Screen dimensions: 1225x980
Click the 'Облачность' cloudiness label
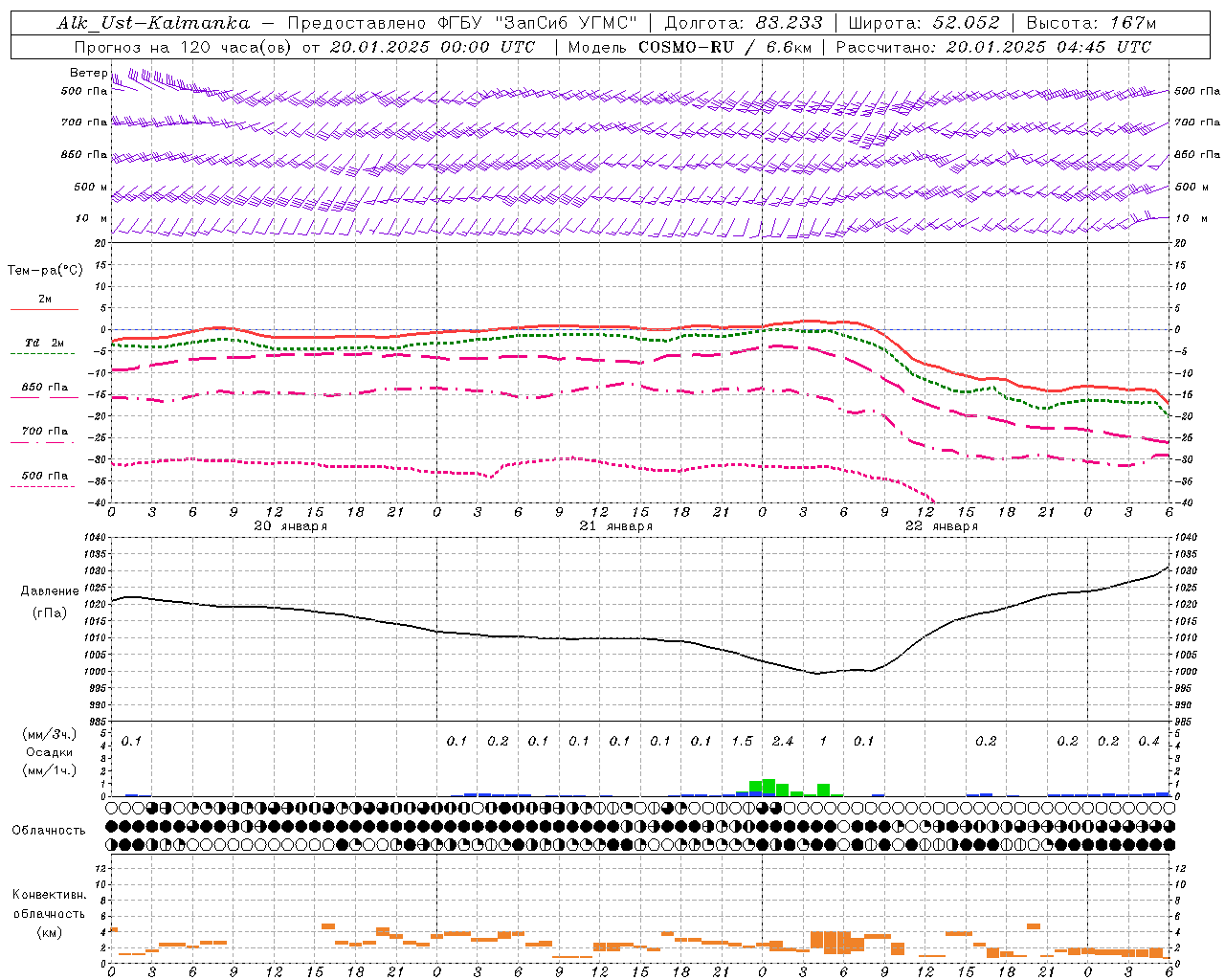click(49, 831)
